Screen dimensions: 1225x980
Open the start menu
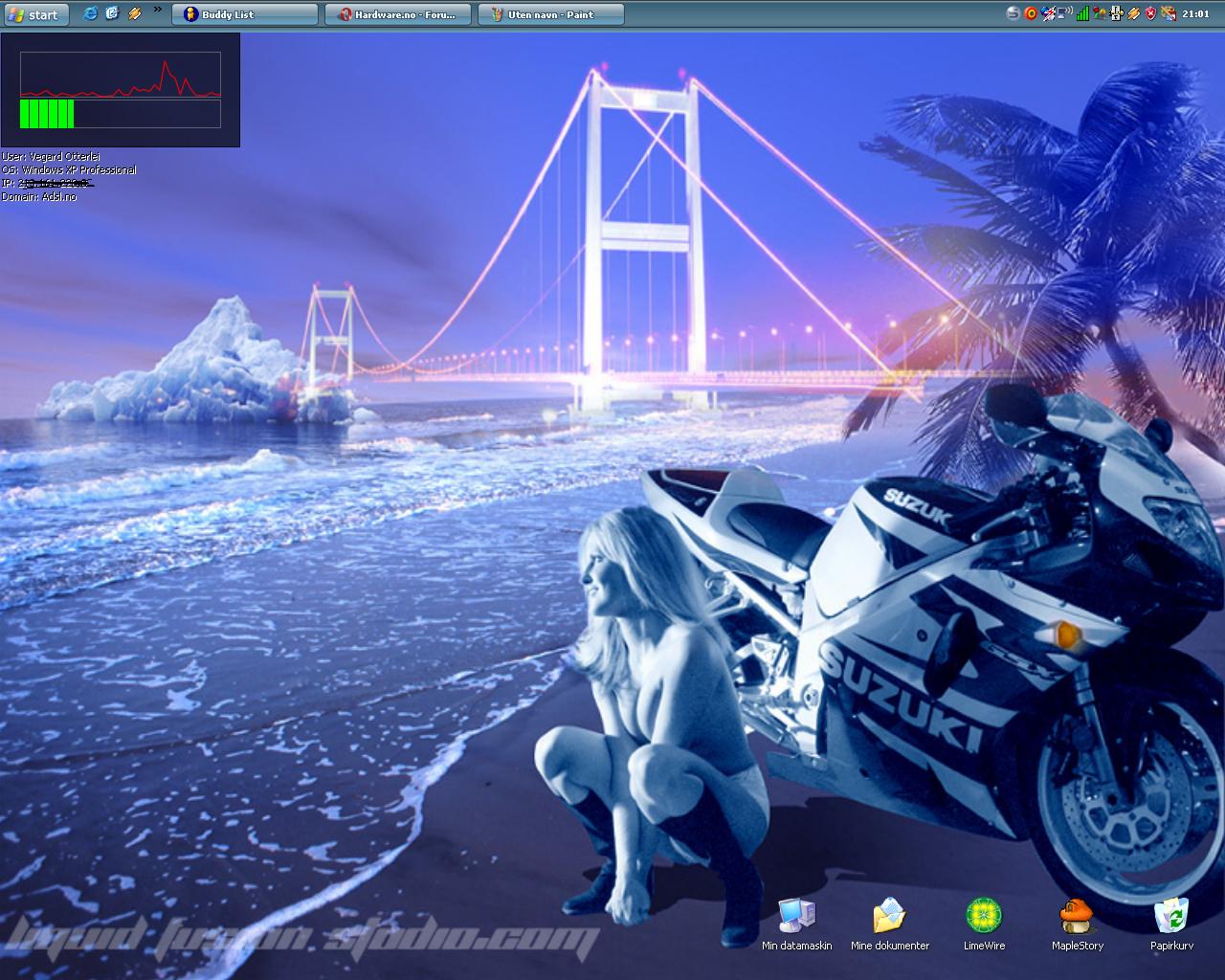point(34,13)
